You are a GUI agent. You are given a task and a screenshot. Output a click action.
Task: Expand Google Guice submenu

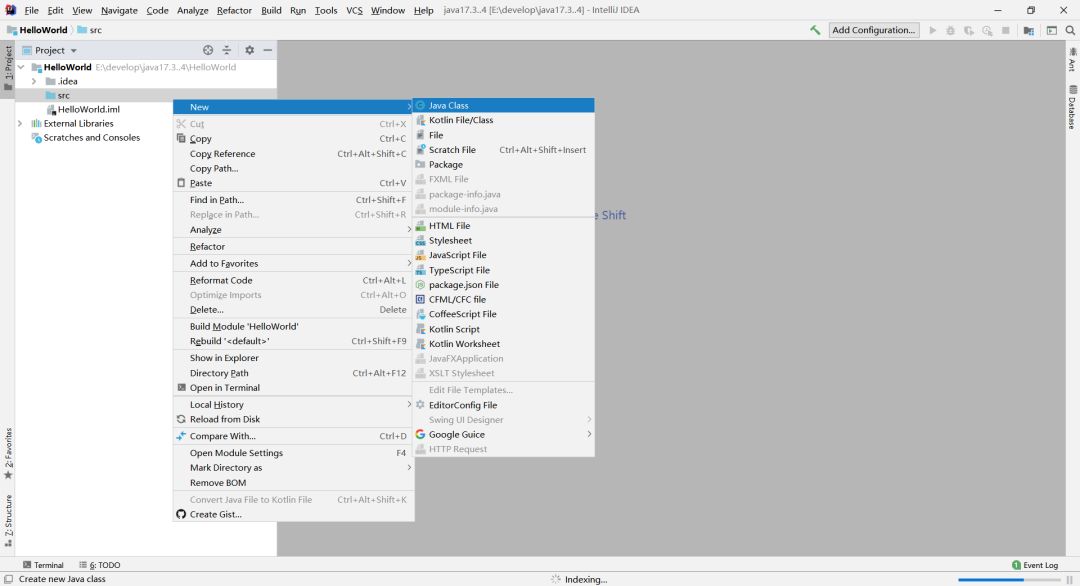click(x=503, y=435)
